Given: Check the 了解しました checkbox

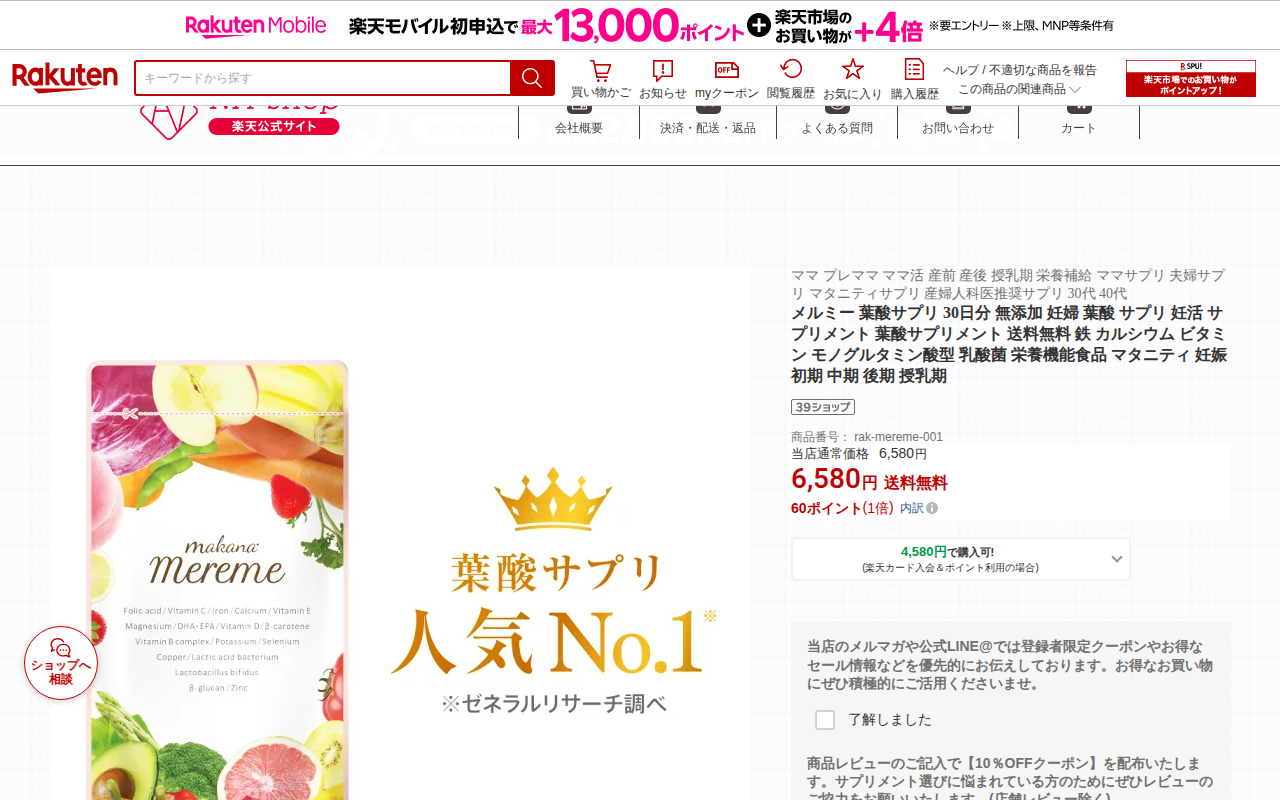Looking at the screenshot, I should (825, 720).
